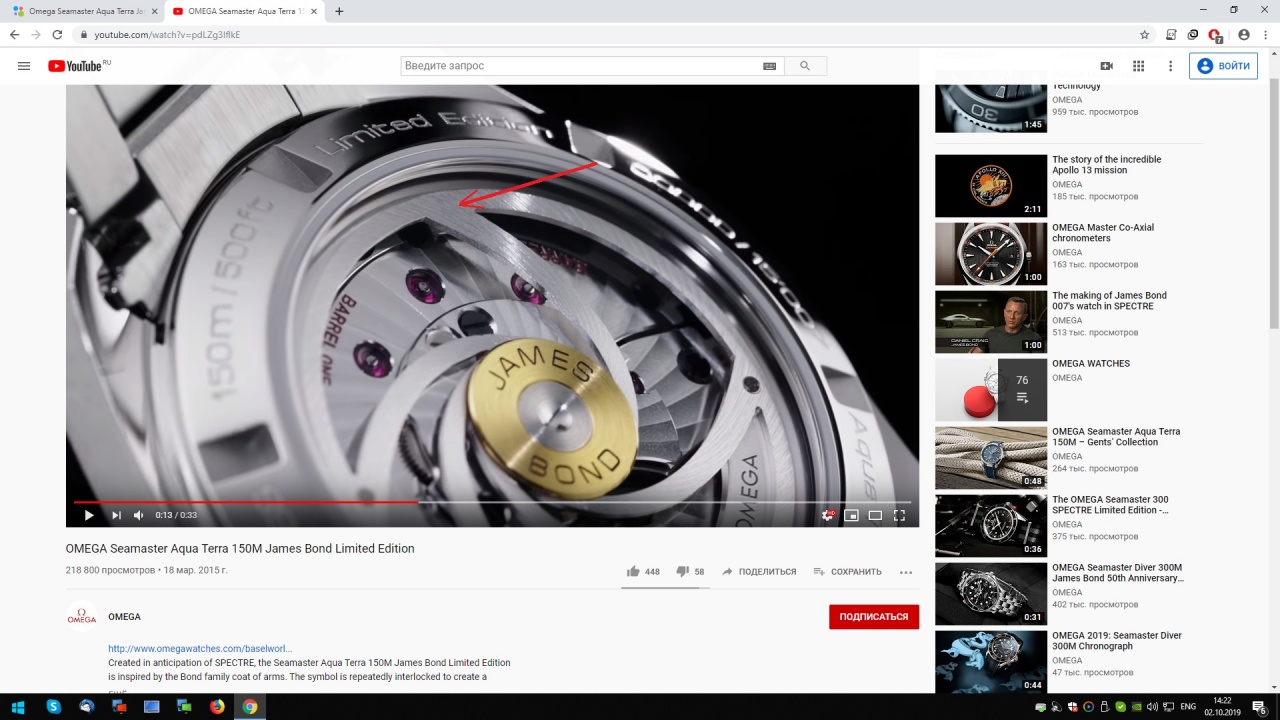This screenshot has width=1280, height=720.
Task: Mute the video volume
Action: pos(139,515)
